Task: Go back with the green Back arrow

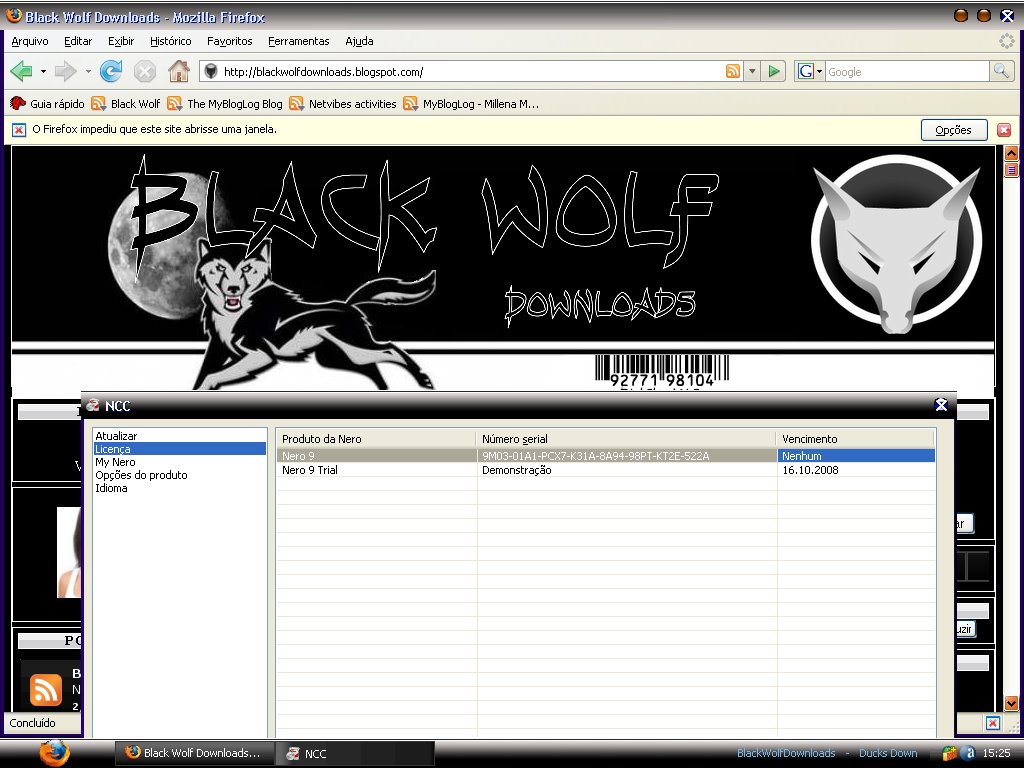Action: click(22, 71)
